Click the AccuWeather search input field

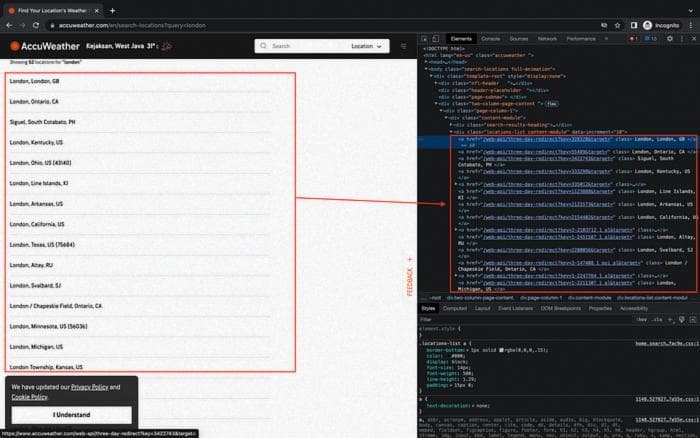(305, 46)
